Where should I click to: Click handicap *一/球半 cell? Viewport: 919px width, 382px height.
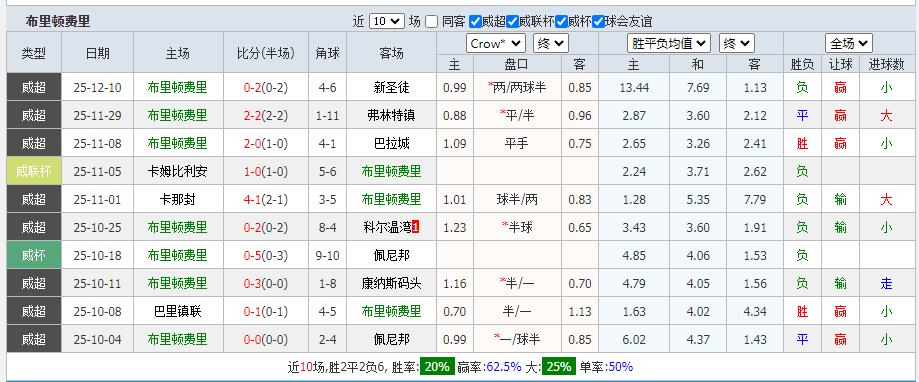[x=516, y=339]
